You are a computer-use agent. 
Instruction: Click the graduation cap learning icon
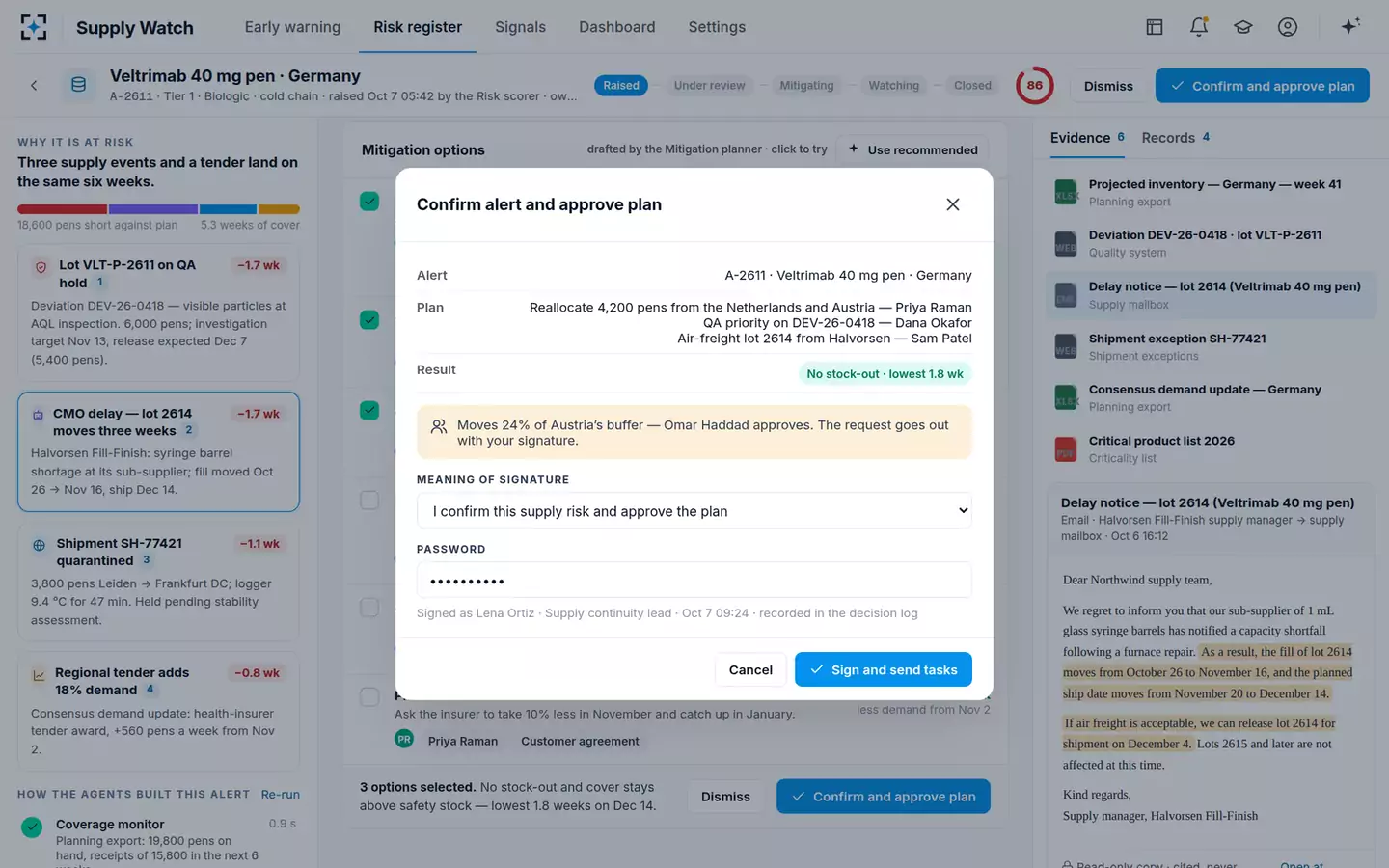point(1243,27)
